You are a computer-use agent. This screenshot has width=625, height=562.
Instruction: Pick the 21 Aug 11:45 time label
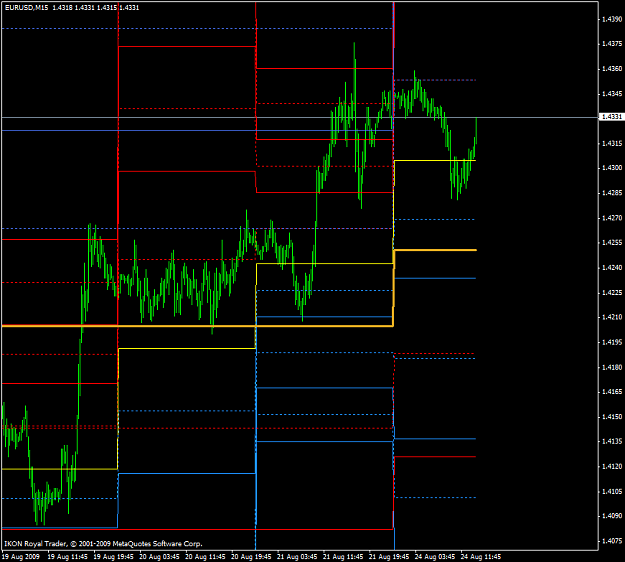(x=343, y=556)
